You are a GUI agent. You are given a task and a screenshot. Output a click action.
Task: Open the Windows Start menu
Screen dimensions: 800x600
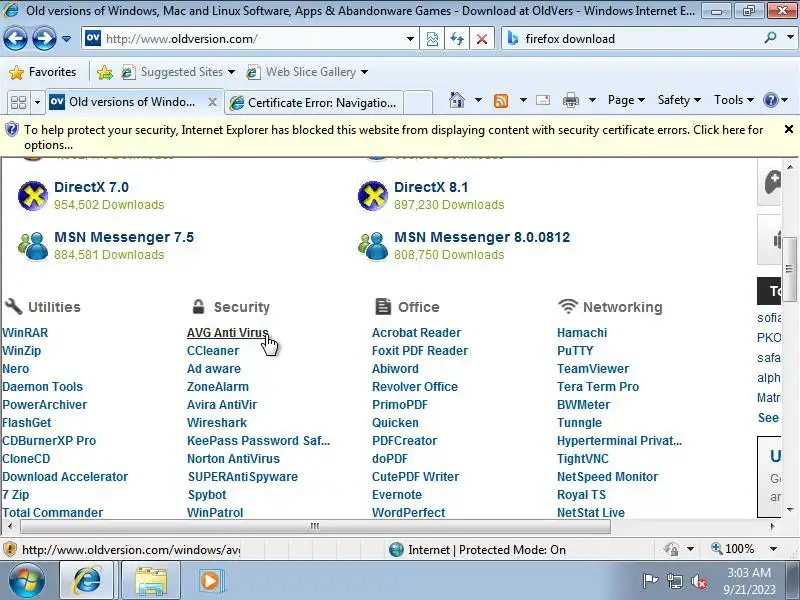point(26,581)
